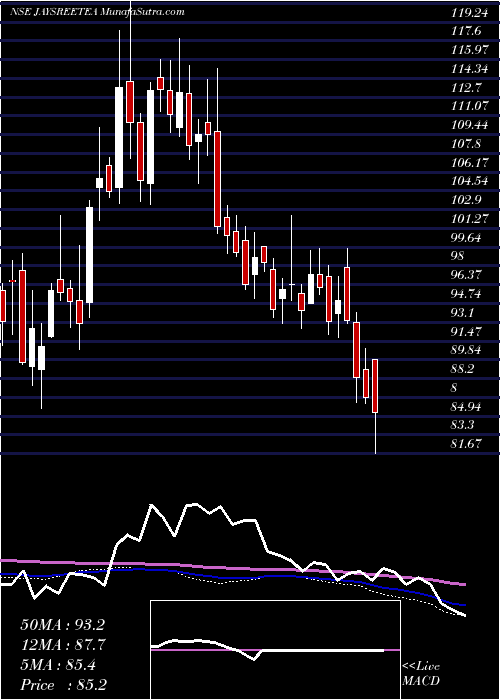The width and height of the screenshot is (500, 700).
Task: Click the 98 price axis label
Action: coord(458,256)
